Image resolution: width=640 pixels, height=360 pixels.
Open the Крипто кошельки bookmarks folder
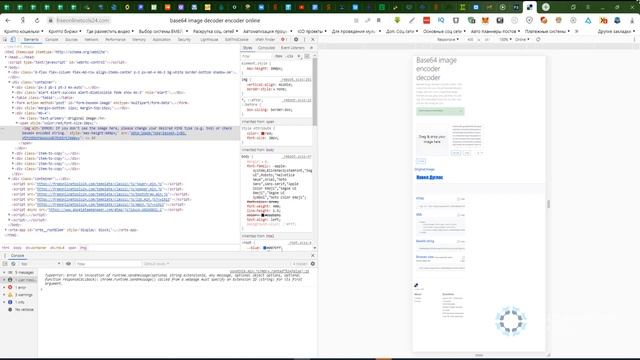23,31
